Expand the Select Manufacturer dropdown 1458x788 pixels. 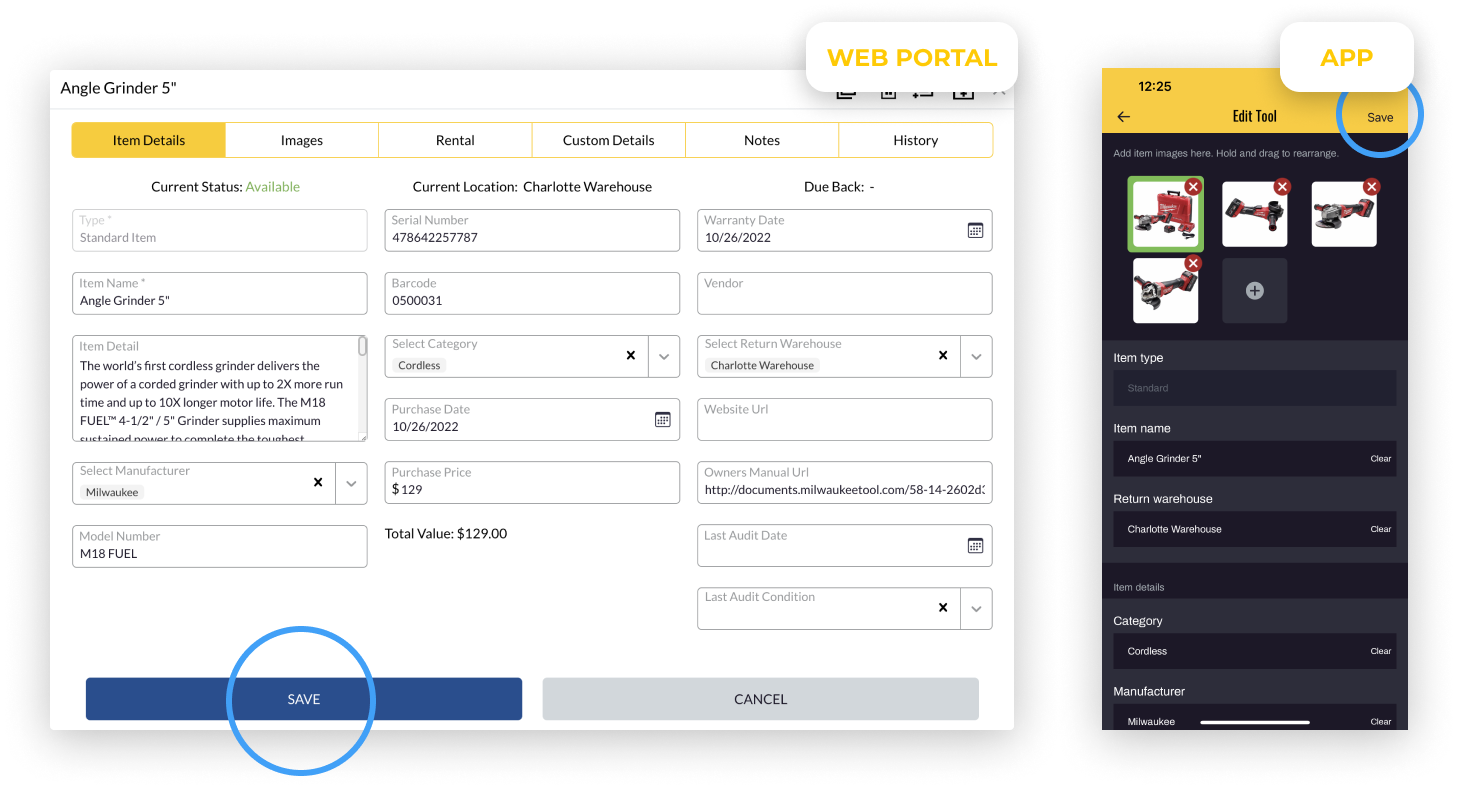351,483
